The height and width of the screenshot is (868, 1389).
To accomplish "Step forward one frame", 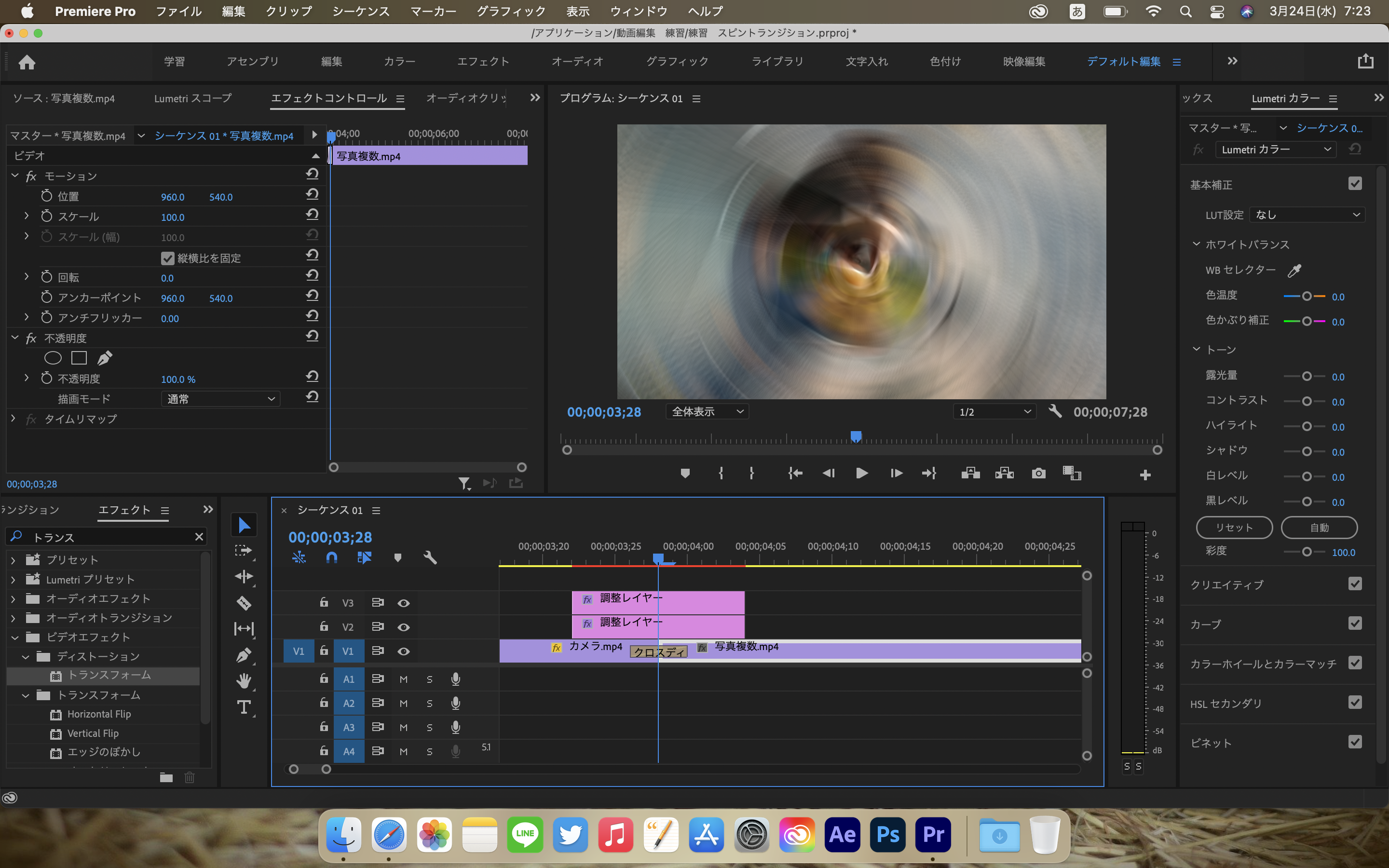I will click(896, 474).
